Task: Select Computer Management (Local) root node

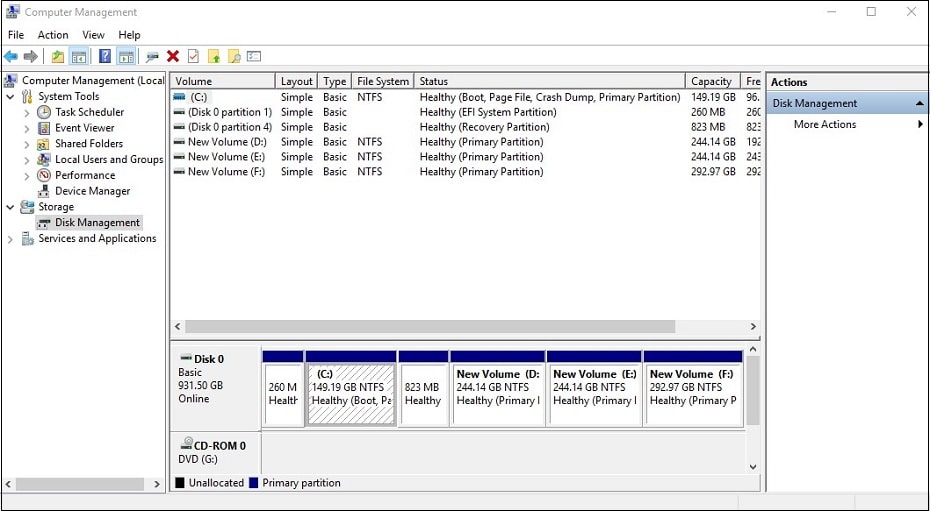Action: (x=84, y=81)
